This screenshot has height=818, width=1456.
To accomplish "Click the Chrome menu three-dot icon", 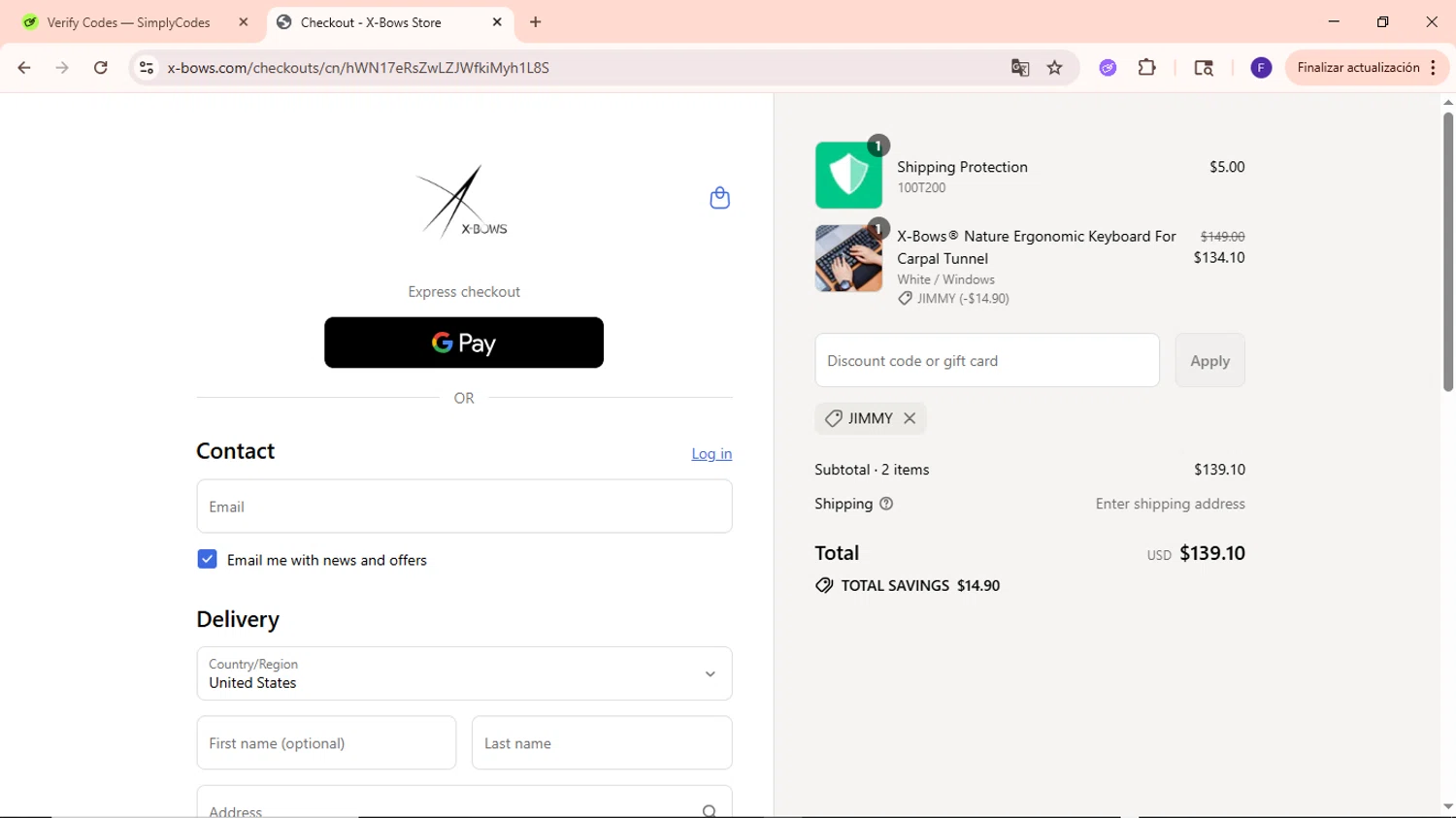I will (x=1433, y=68).
